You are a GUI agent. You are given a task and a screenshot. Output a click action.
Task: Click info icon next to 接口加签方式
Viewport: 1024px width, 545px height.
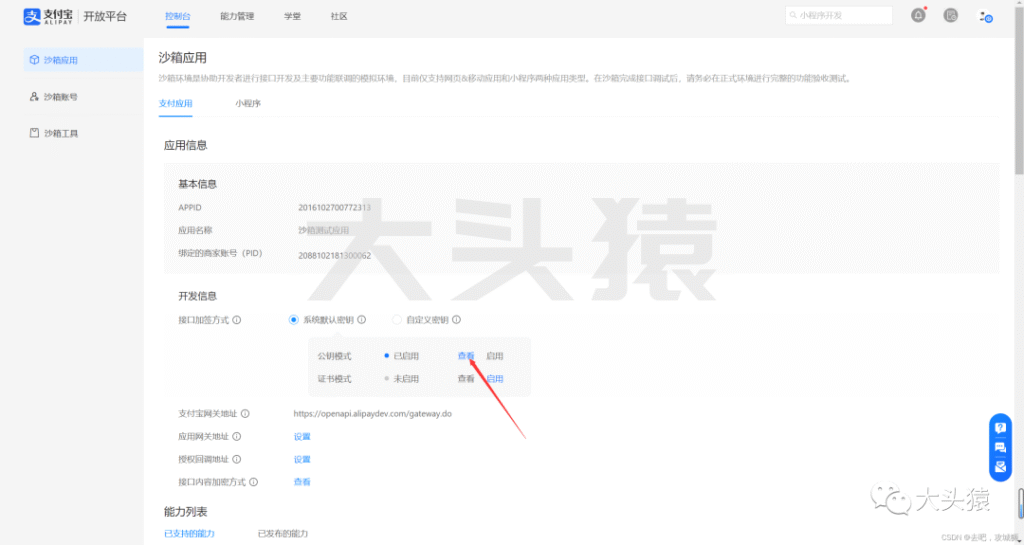(237, 320)
